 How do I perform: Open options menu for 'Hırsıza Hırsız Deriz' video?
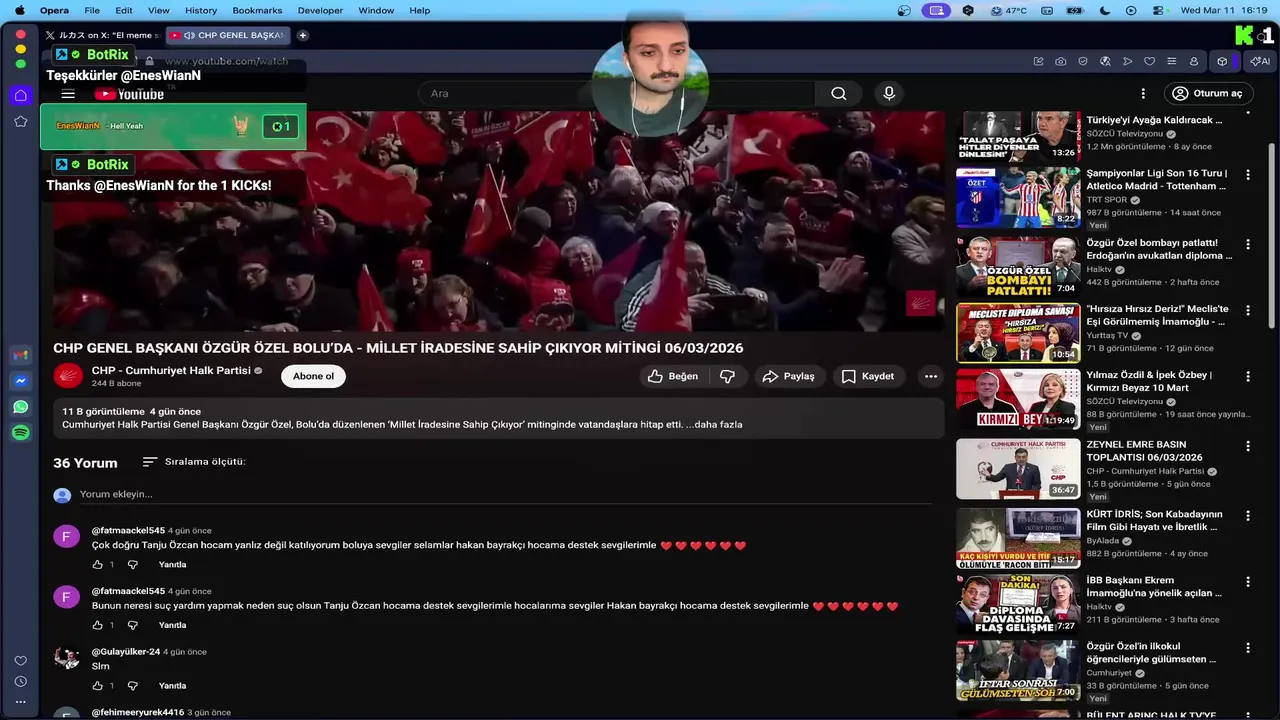1247,310
